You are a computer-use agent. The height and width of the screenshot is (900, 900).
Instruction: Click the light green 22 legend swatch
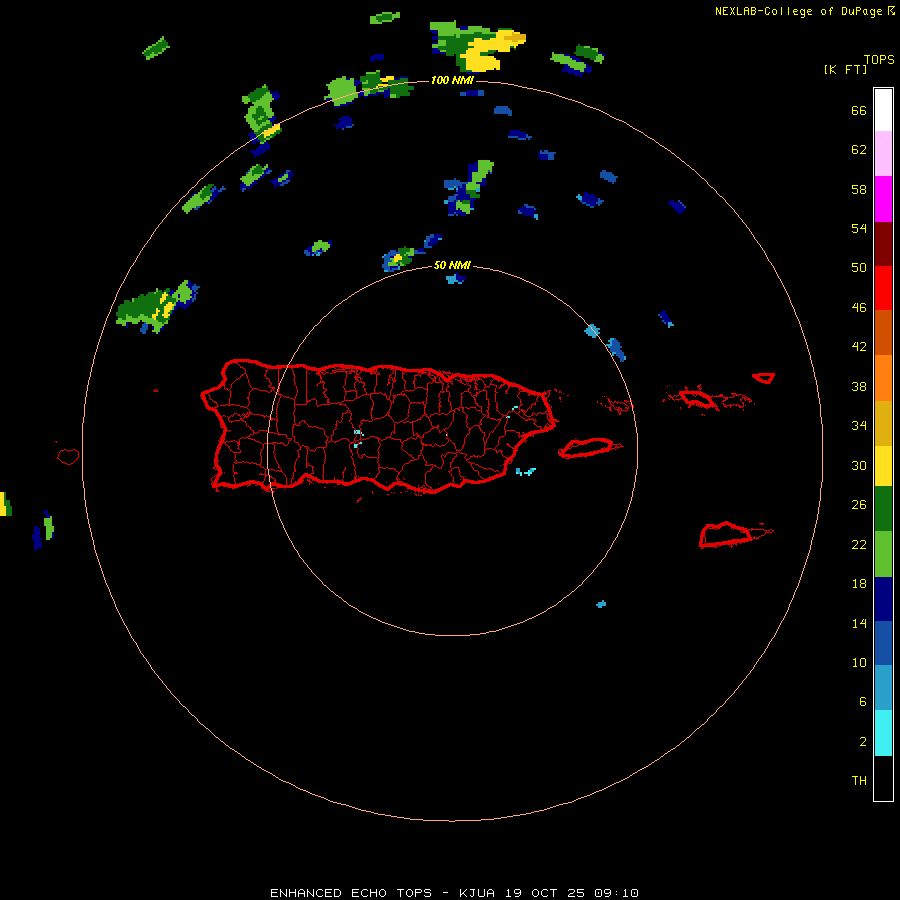(x=883, y=554)
